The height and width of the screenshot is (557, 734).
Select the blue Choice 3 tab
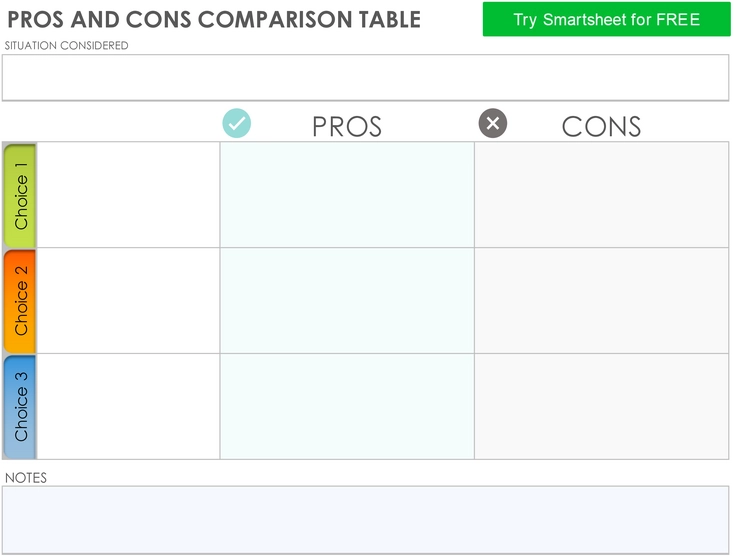click(x=20, y=407)
